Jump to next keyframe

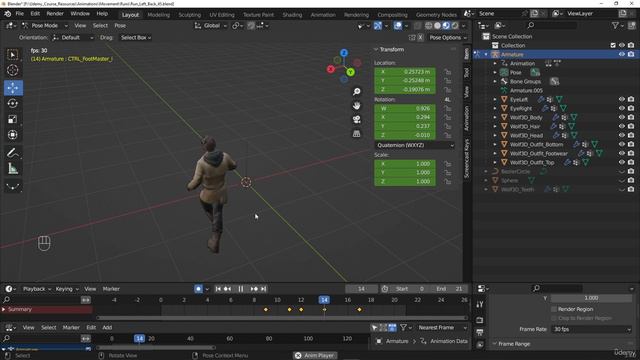click(x=254, y=289)
